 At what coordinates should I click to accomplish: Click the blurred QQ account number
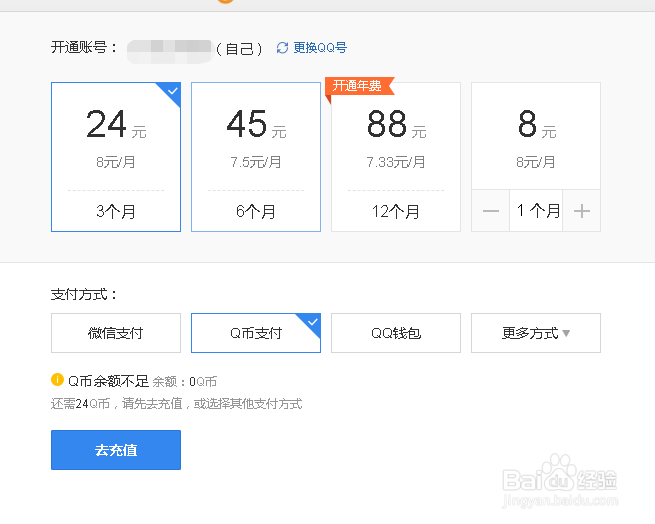170,51
